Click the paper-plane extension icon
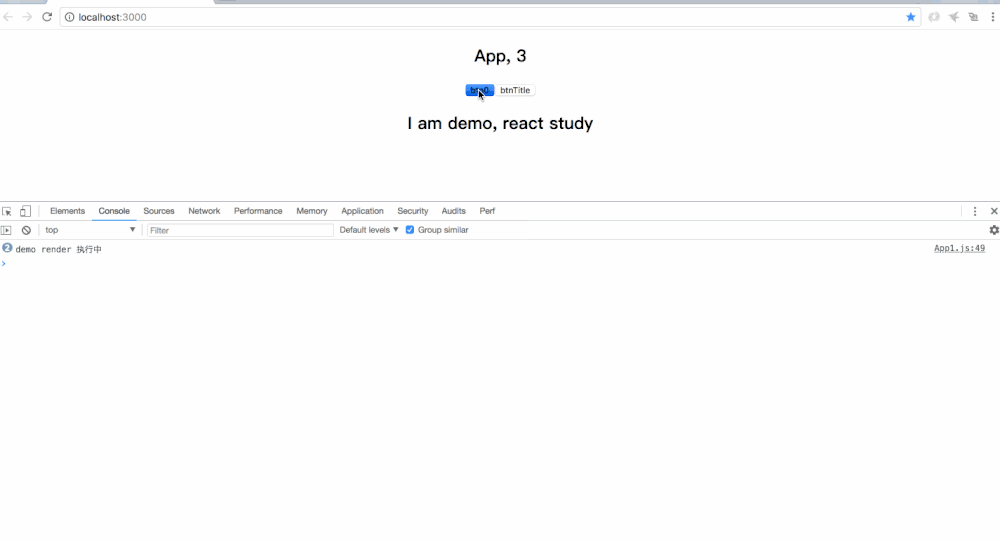The image size is (1000, 542). click(953, 17)
